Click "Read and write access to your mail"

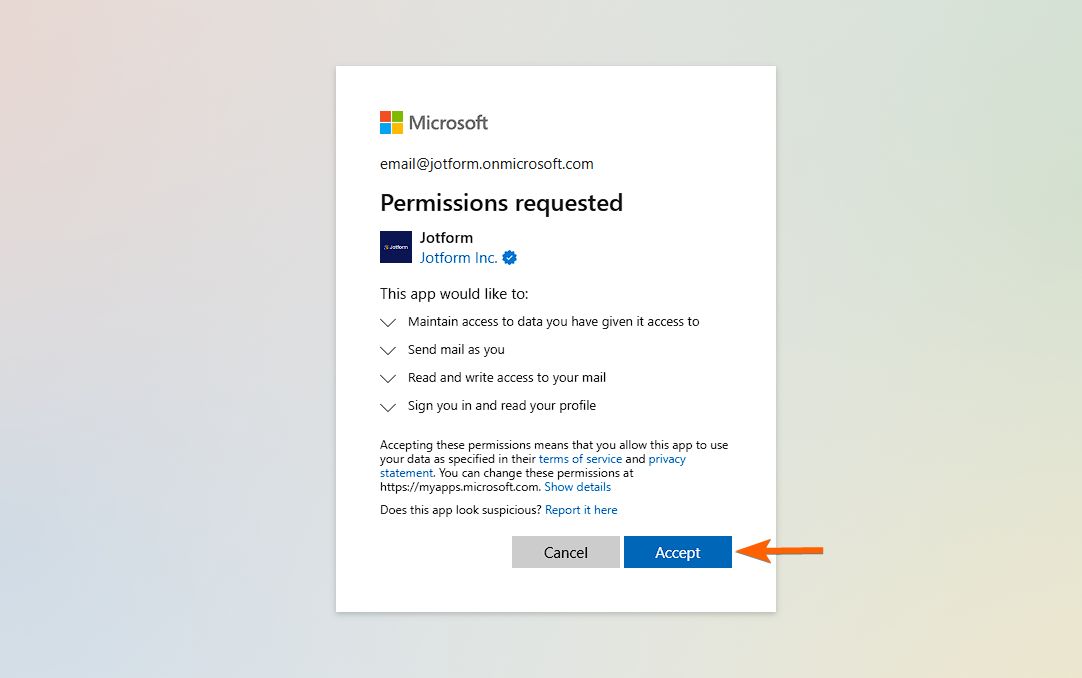tap(506, 378)
